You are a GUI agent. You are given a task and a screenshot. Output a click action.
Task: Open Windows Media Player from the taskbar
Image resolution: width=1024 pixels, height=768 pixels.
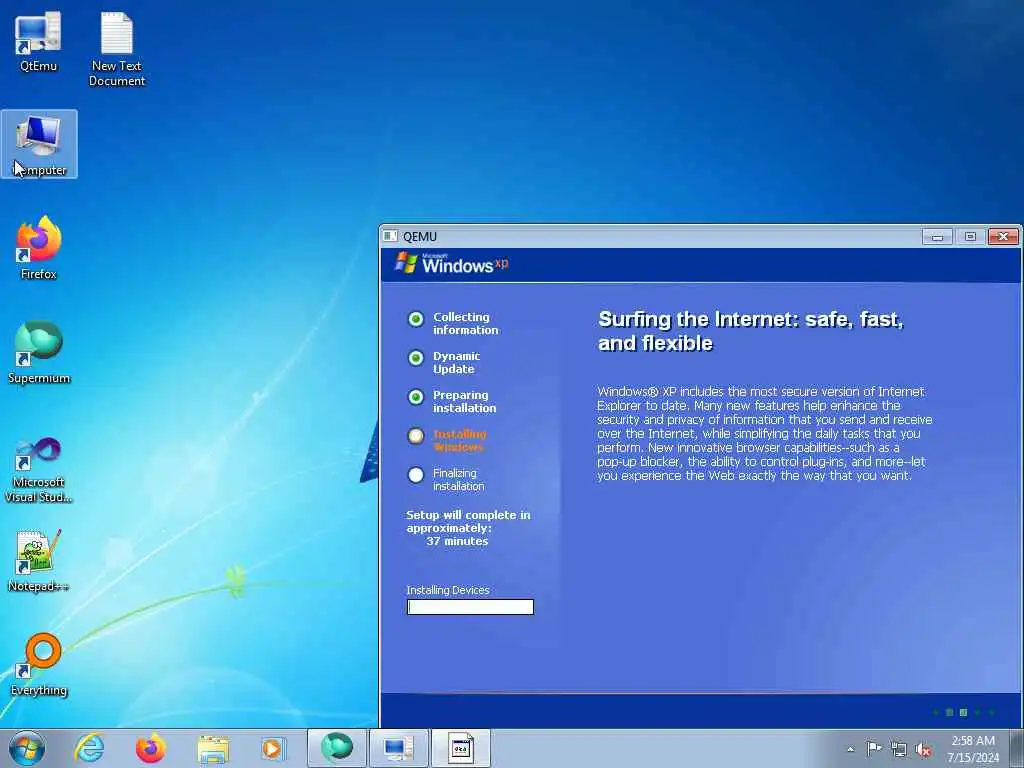(273, 748)
